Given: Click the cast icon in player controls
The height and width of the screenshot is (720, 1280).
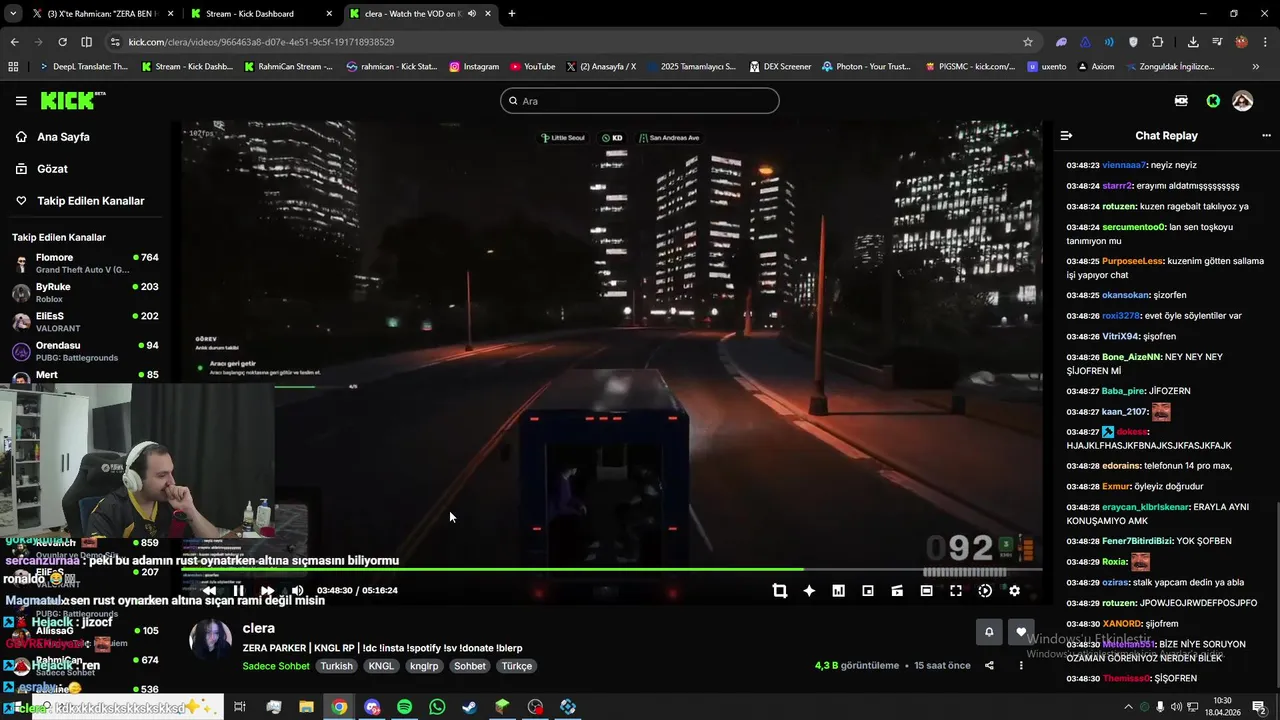Looking at the screenshot, I should pyautogui.click(x=897, y=591).
